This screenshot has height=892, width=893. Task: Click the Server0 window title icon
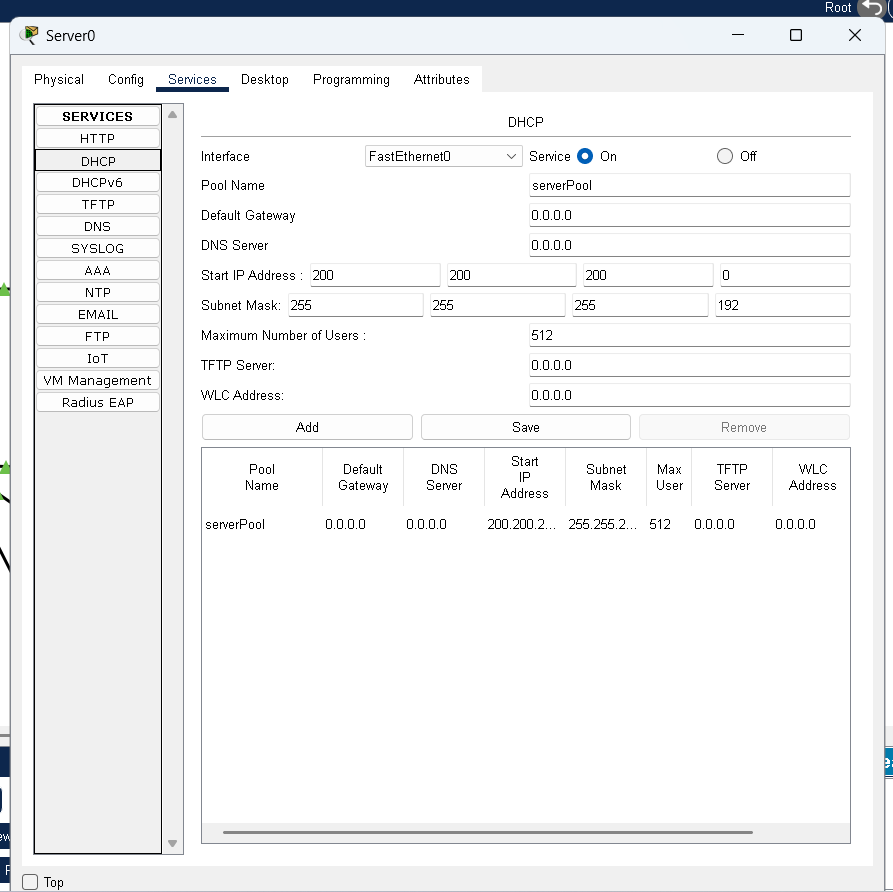coord(28,35)
